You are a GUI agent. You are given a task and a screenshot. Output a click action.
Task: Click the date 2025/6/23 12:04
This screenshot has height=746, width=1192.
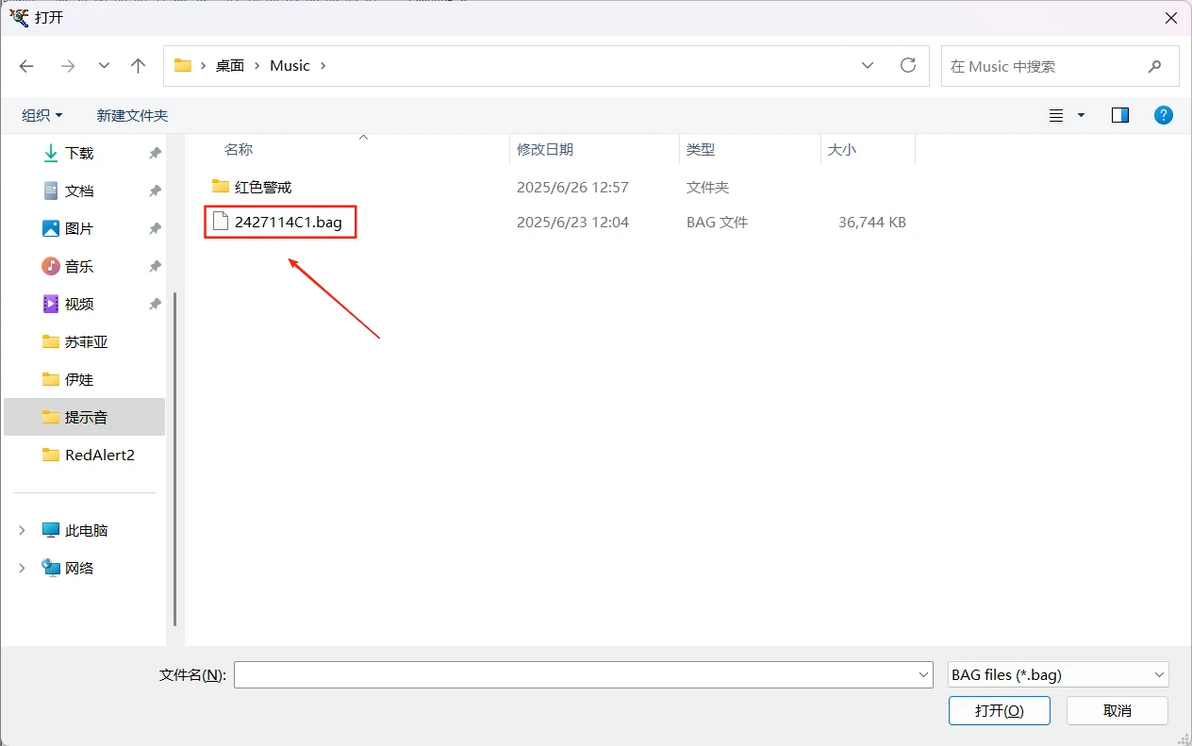click(x=572, y=222)
